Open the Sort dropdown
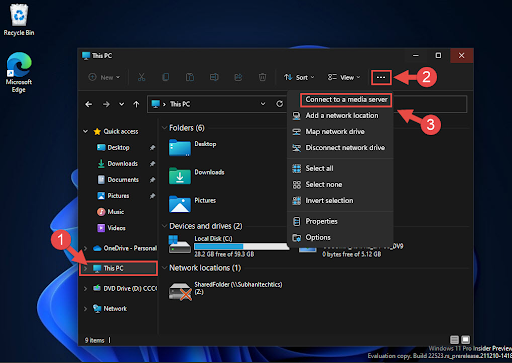The image size is (512, 363). (x=299, y=77)
